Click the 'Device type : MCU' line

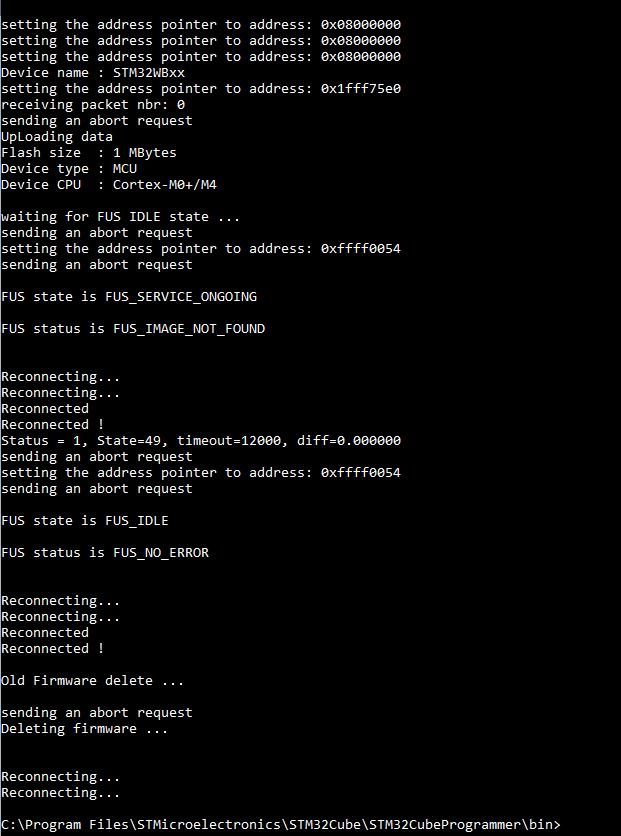tap(69, 168)
